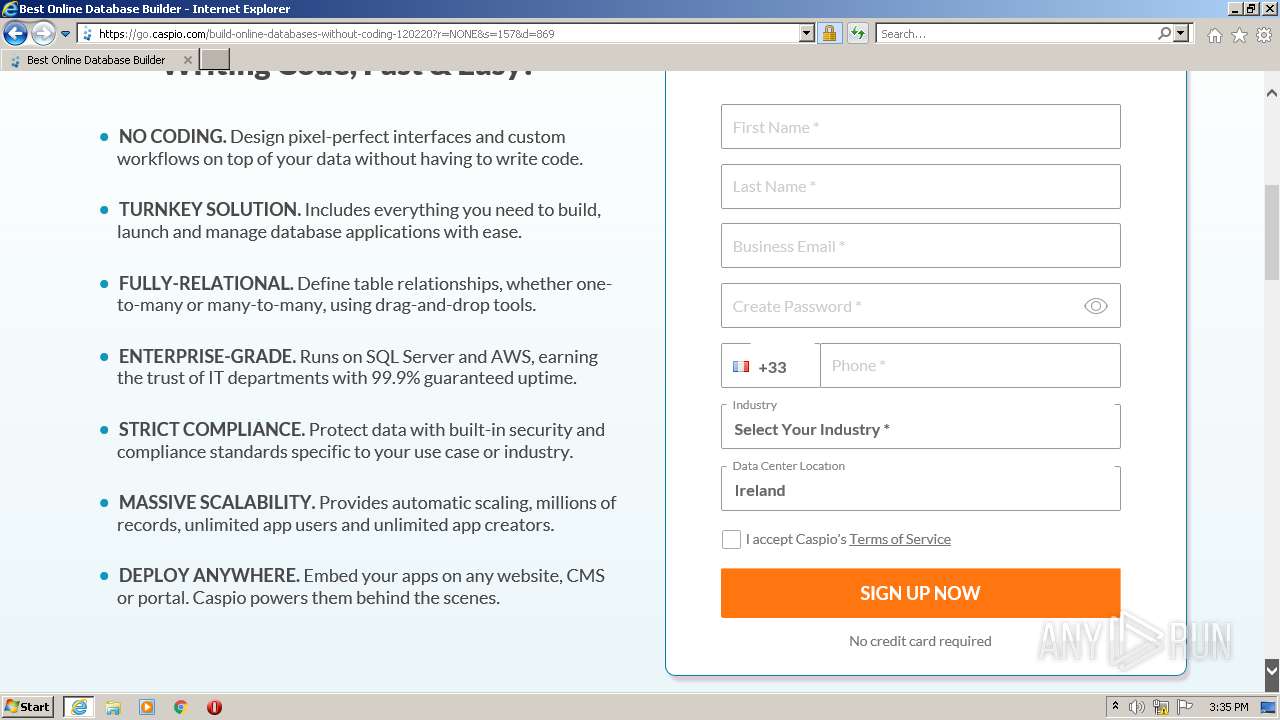Viewport: 1280px width, 720px height.
Task: Open a new tab button
Action: (215, 60)
